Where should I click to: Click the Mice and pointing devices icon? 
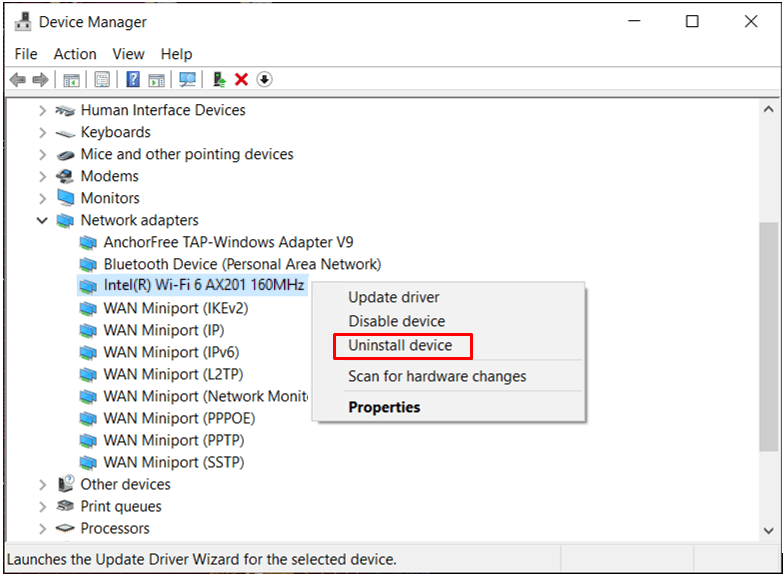pos(65,155)
